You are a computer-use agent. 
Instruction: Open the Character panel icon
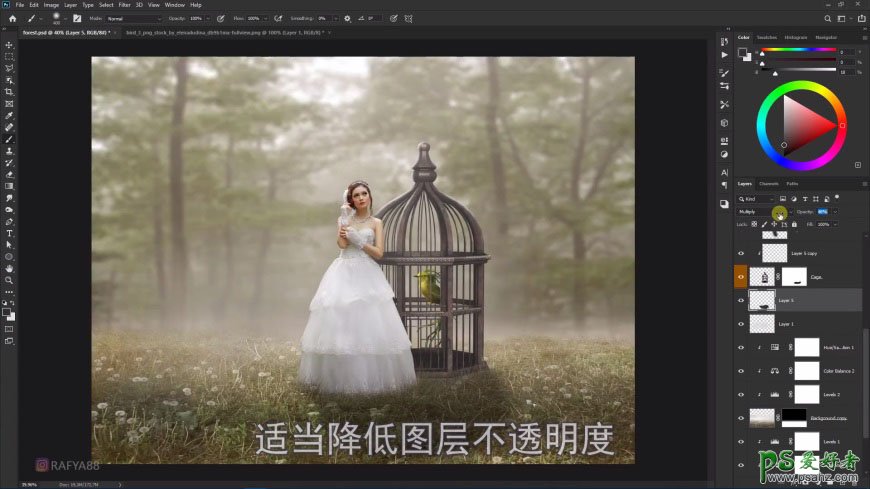724,173
